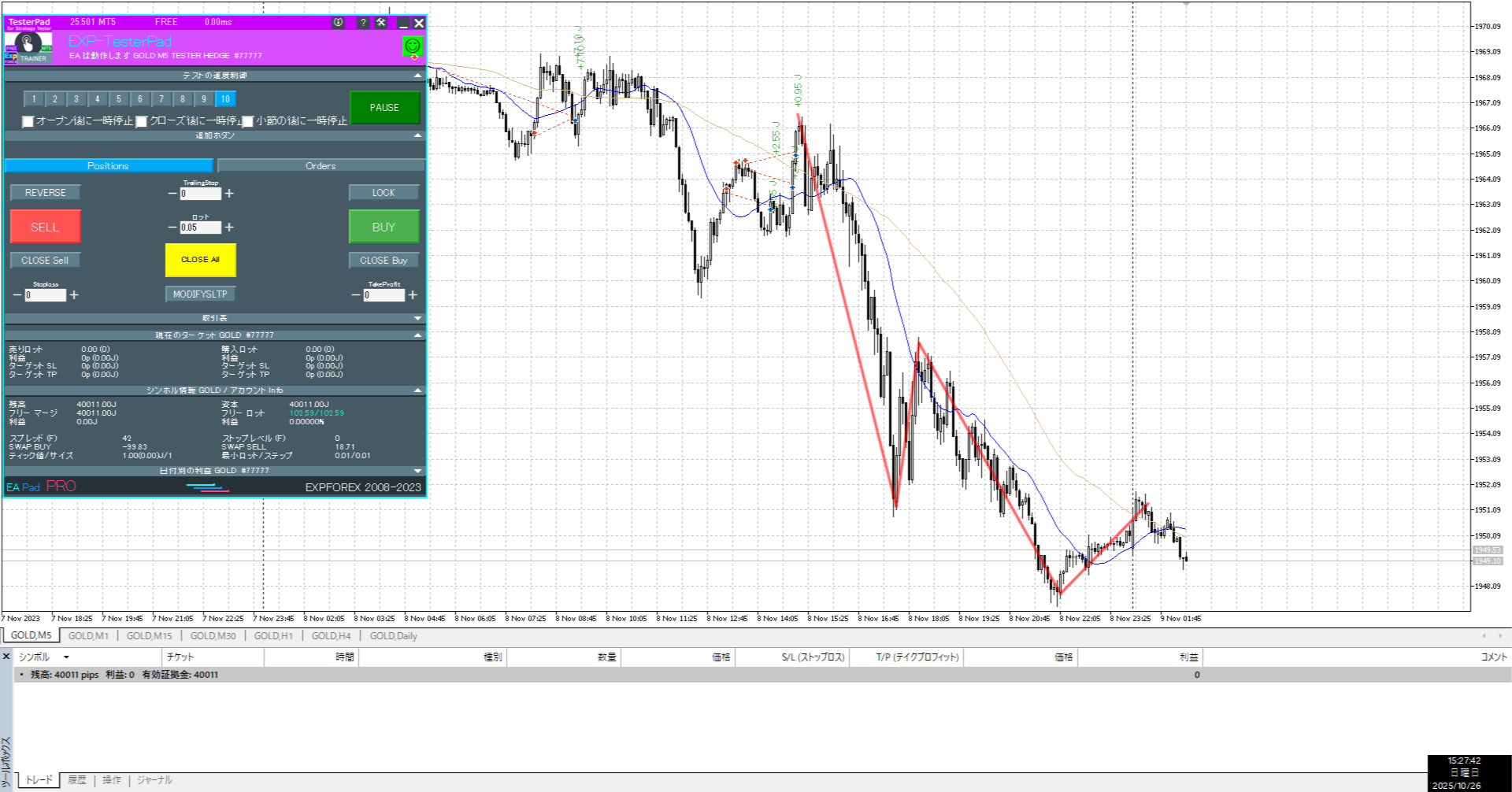The height and width of the screenshot is (792, 1512).
Task: Collapse the テストの速度制御 section
Action: tap(417, 76)
